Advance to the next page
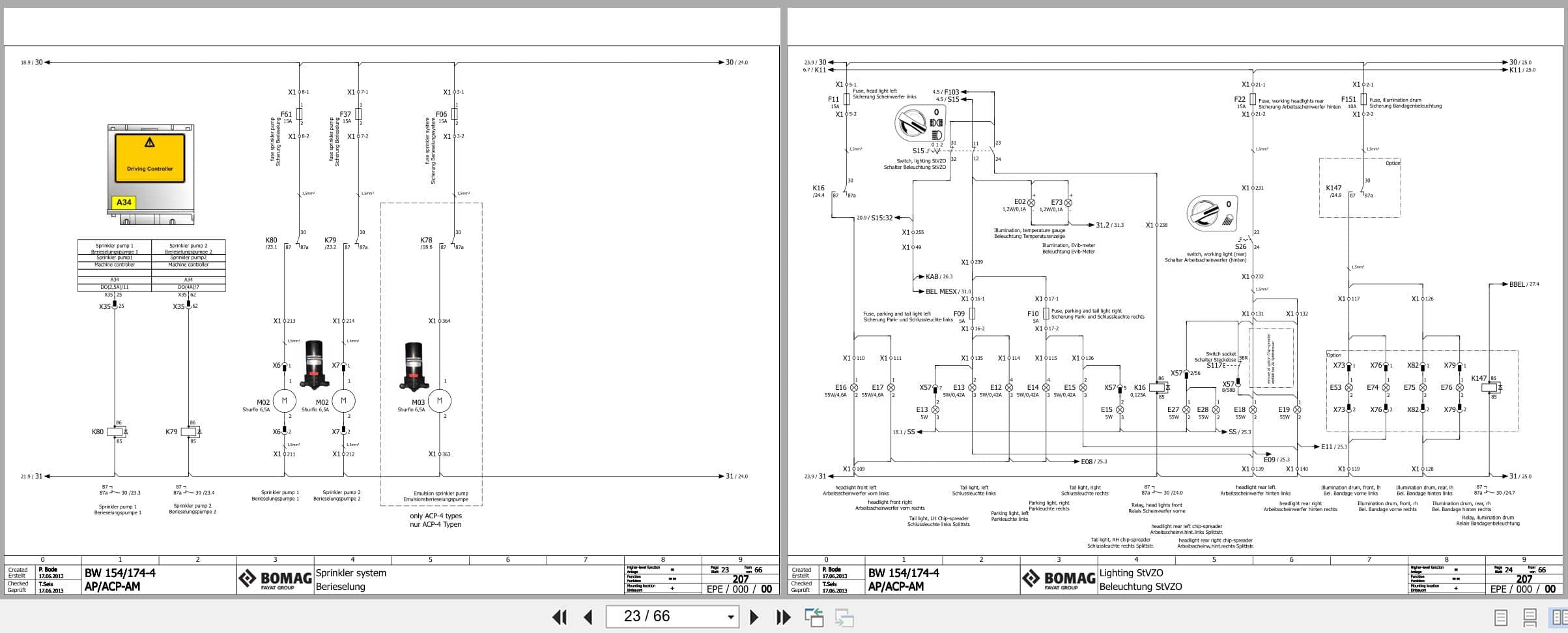Viewport: 1568px width, 633px height. point(754,617)
